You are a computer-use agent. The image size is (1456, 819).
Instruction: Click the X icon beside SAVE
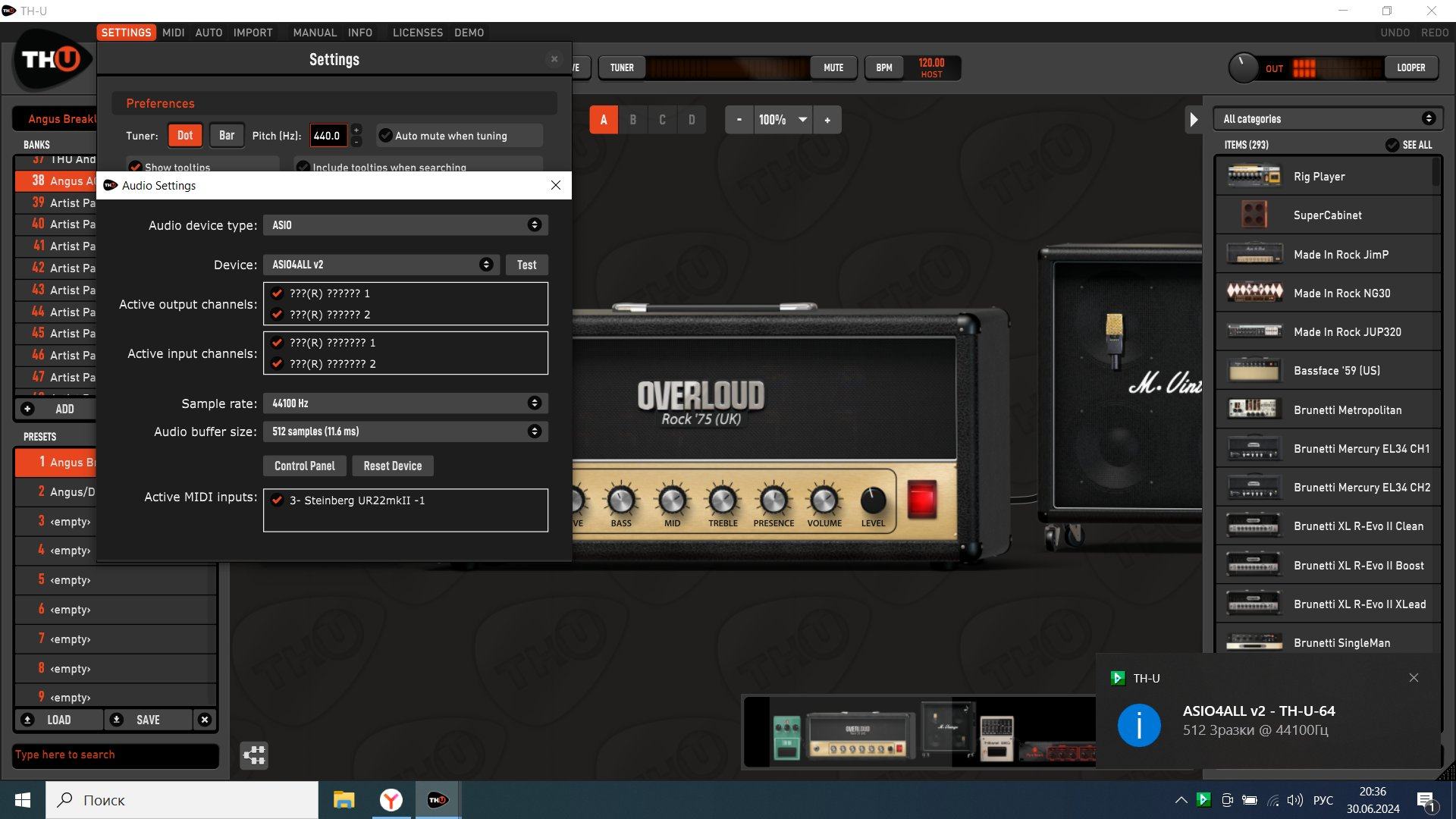[x=204, y=720]
